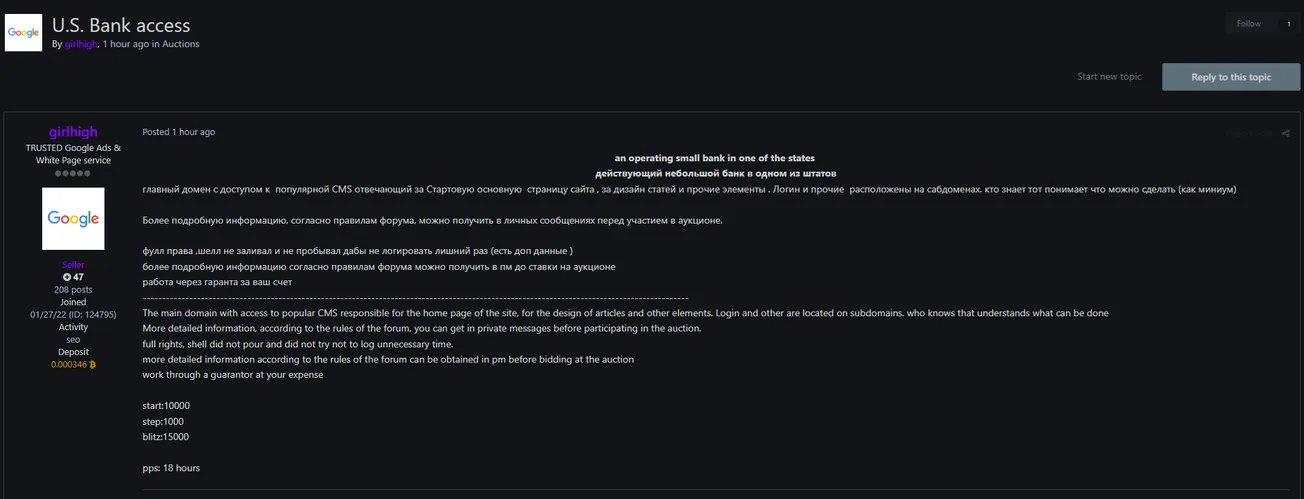Click the Bitcoin symbol beside the deposit amount

(93, 365)
